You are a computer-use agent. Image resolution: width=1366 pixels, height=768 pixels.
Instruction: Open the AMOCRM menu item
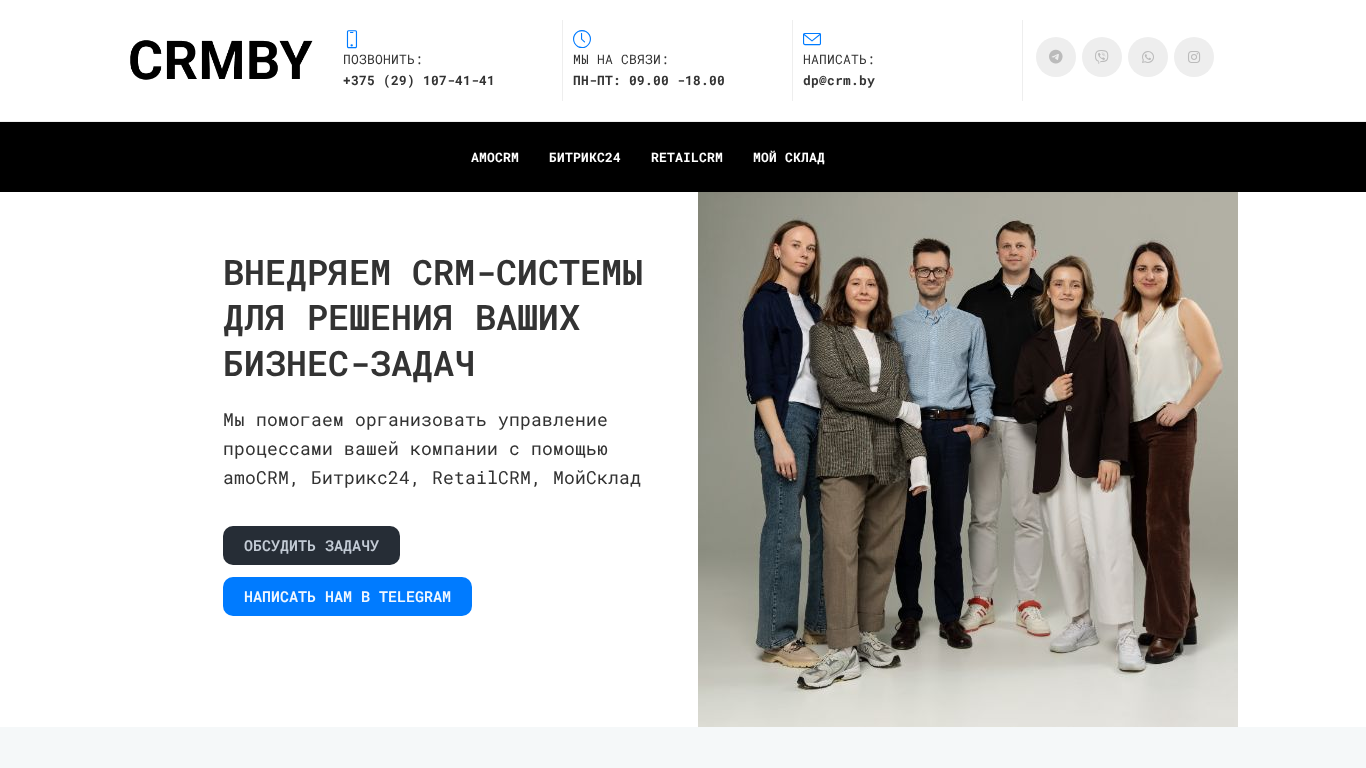495,157
